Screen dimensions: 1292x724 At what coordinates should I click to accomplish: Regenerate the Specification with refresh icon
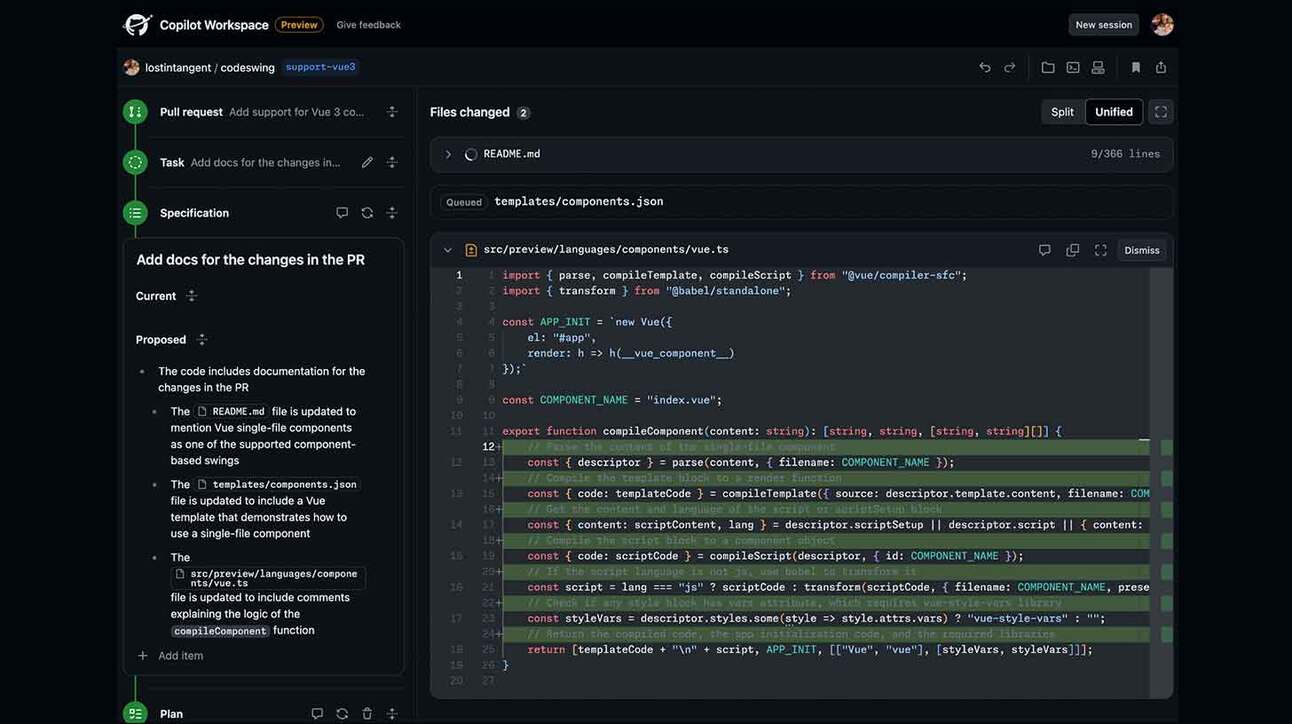[x=367, y=213]
